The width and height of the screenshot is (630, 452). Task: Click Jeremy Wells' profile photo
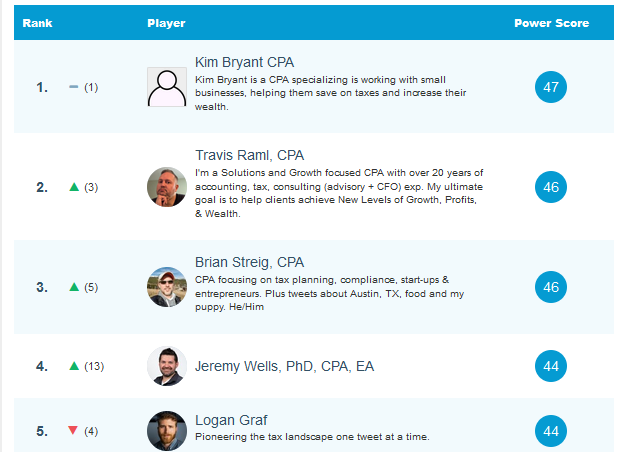pyautogui.click(x=166, y=366)
